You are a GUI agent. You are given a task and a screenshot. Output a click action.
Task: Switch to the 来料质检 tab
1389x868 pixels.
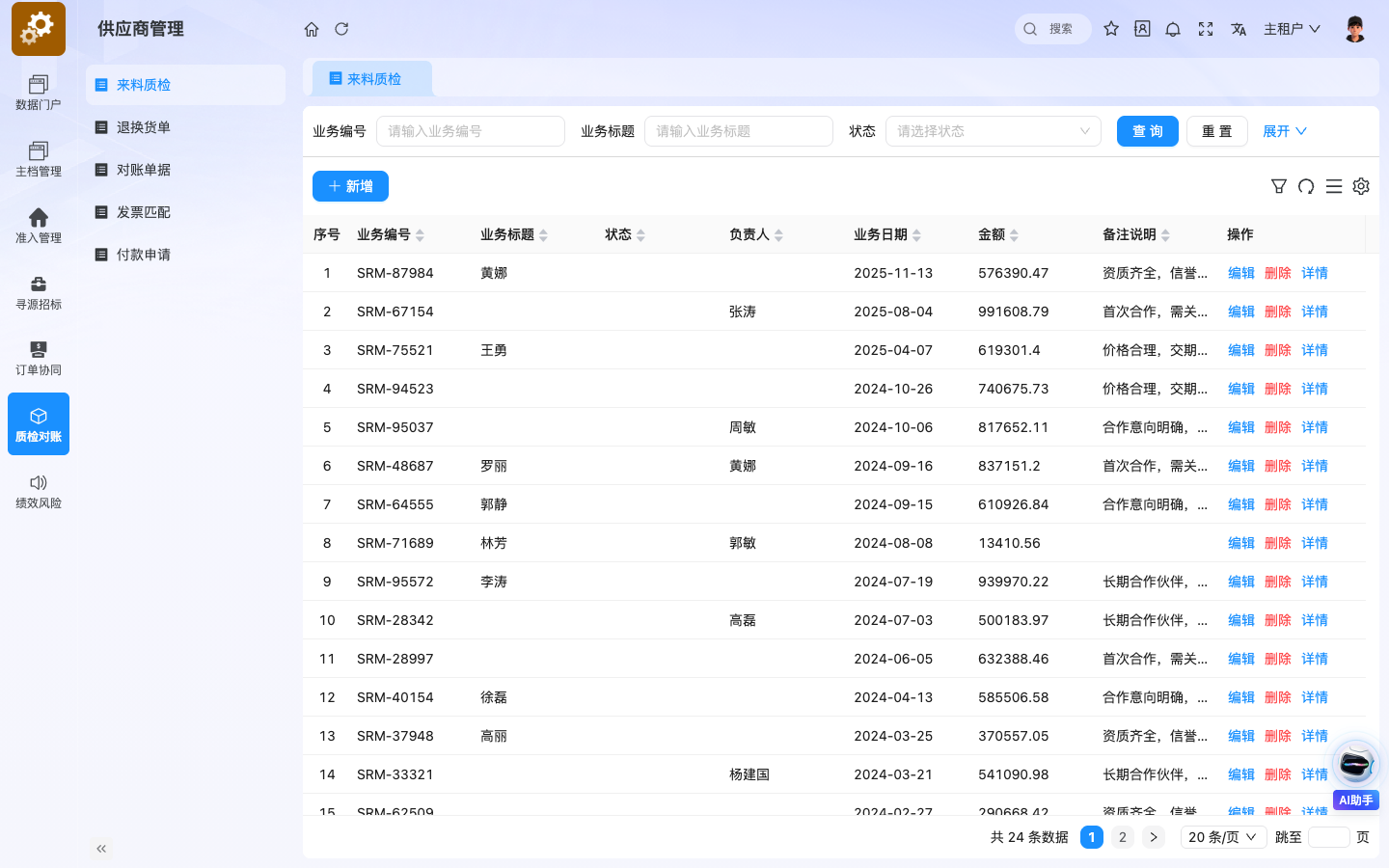(x=372, y=79)
